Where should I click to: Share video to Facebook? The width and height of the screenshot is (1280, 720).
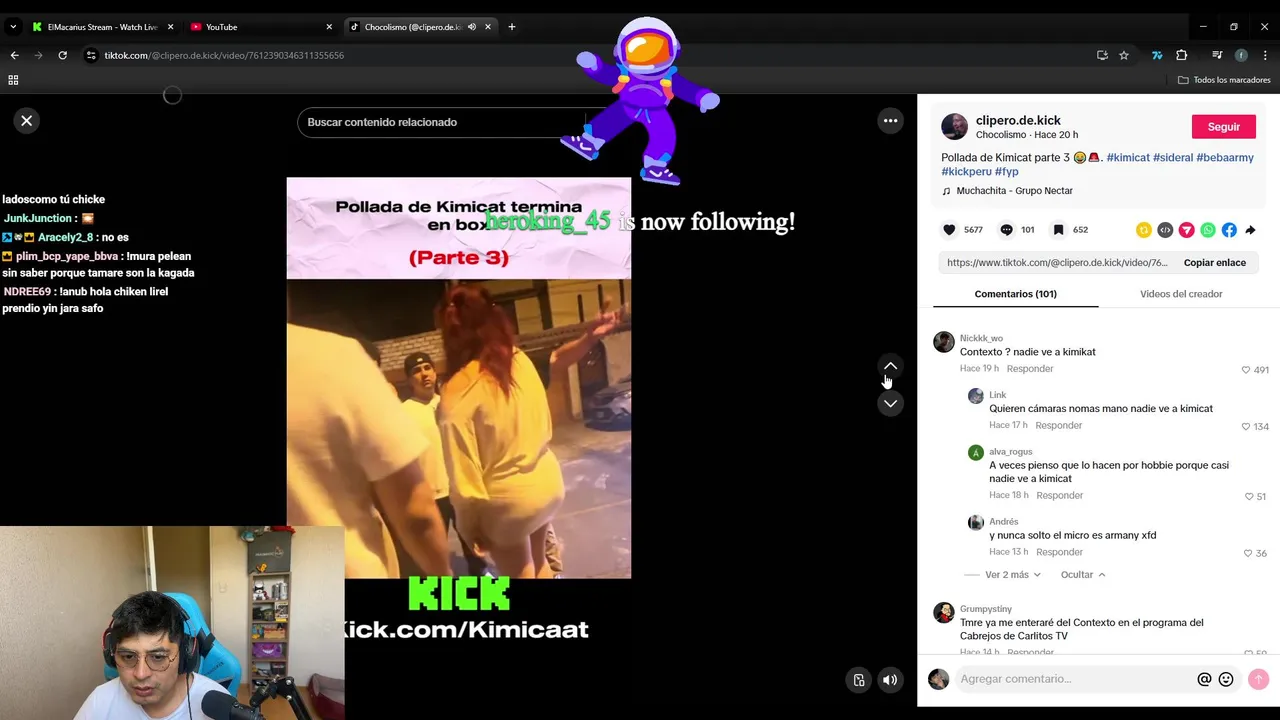[1229, 230]
